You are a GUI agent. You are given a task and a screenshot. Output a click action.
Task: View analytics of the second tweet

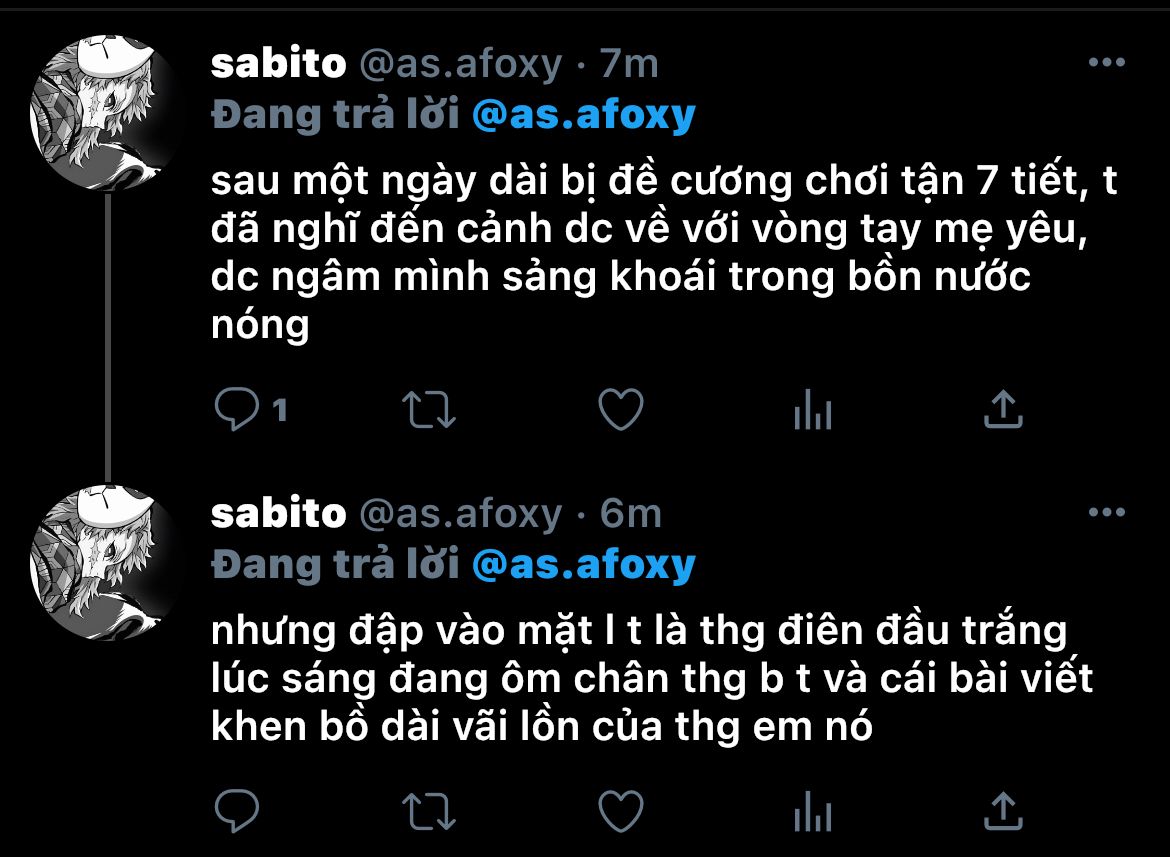[x=813, y=812]
